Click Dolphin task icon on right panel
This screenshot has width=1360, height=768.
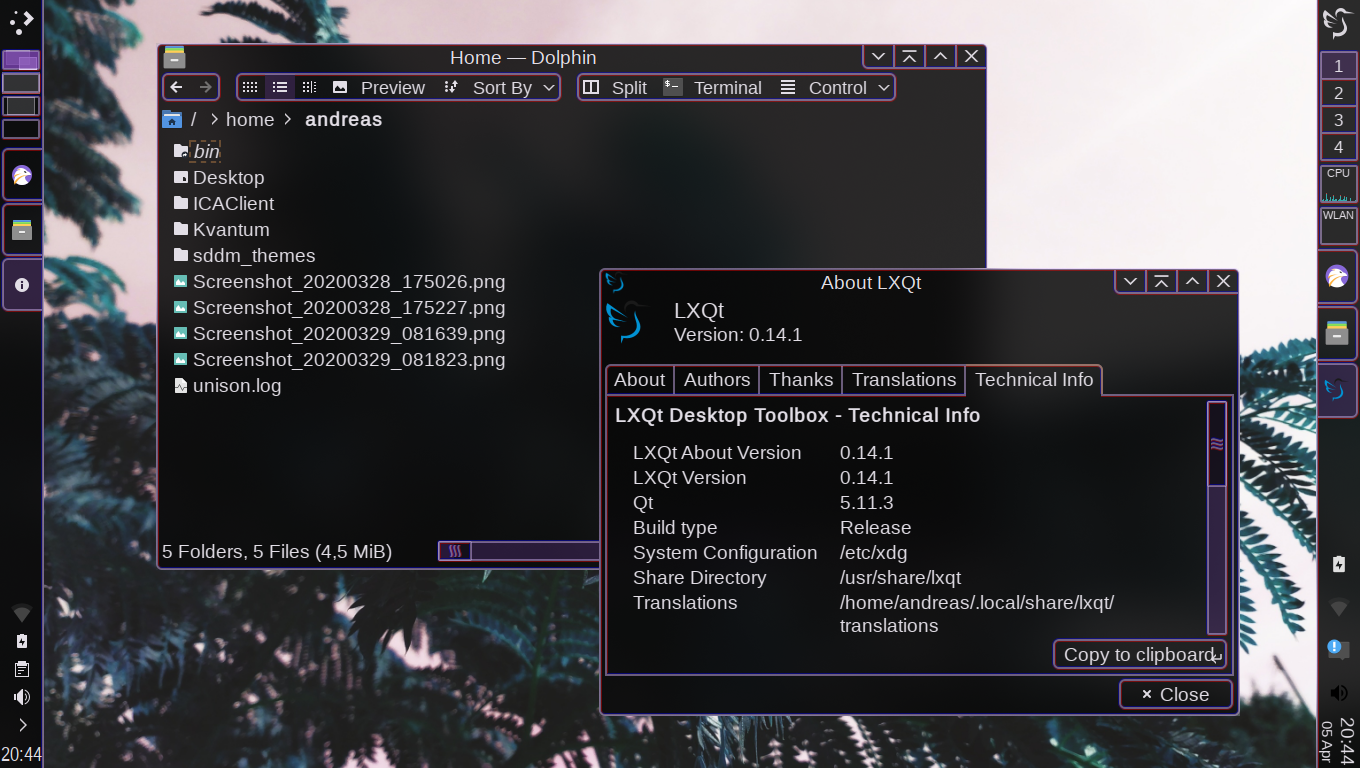1337,333
